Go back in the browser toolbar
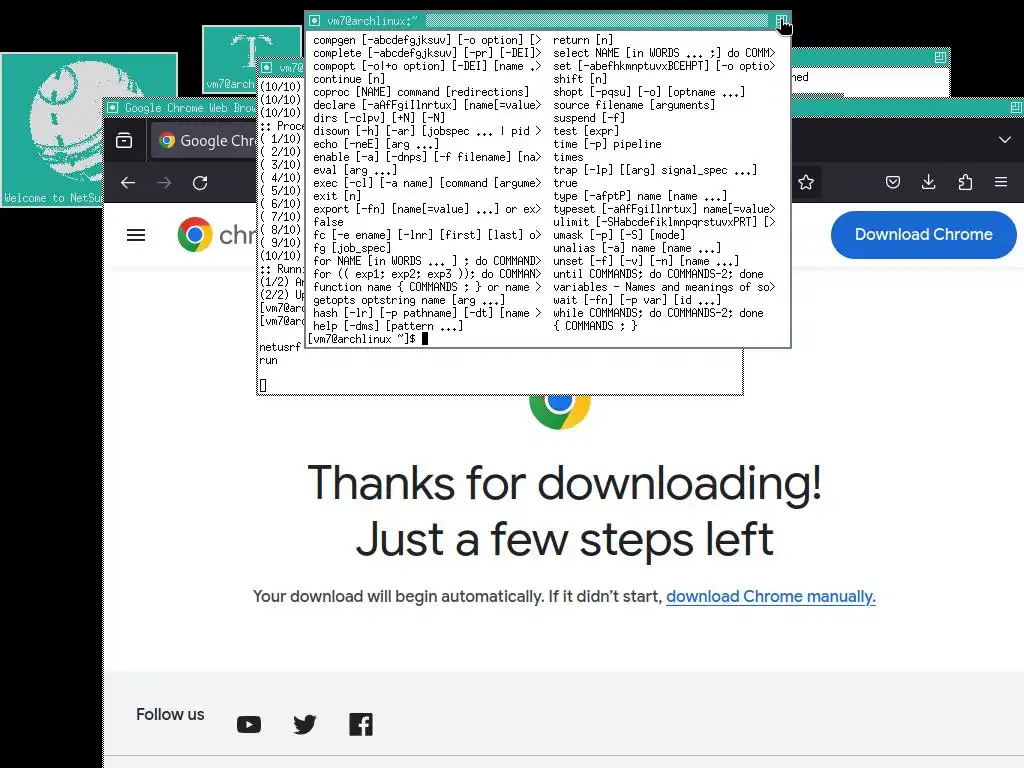The image size is (1024, 768). (x=128, y=183)
